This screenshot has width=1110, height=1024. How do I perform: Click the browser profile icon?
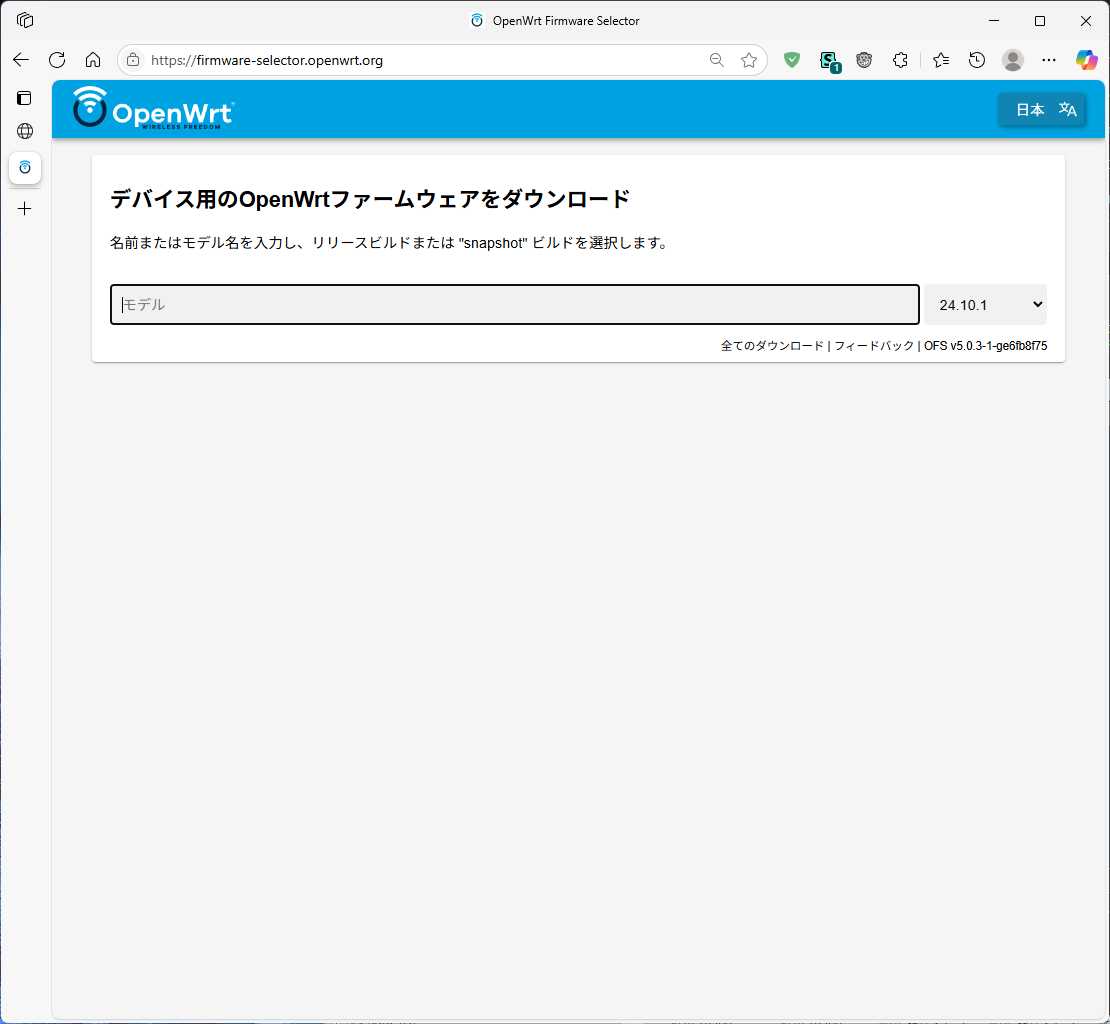[x=1012, y=60]
